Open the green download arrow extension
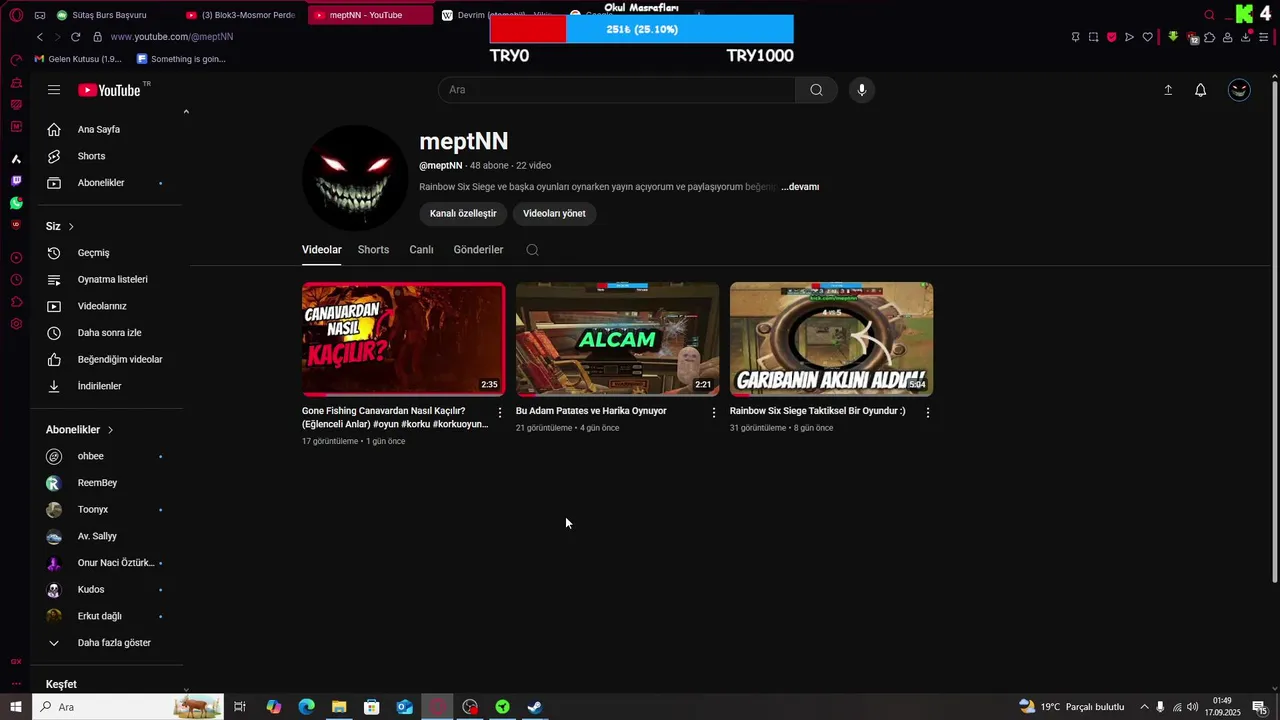Viewport: 1280px width, 720px height. pos(1173,37)
